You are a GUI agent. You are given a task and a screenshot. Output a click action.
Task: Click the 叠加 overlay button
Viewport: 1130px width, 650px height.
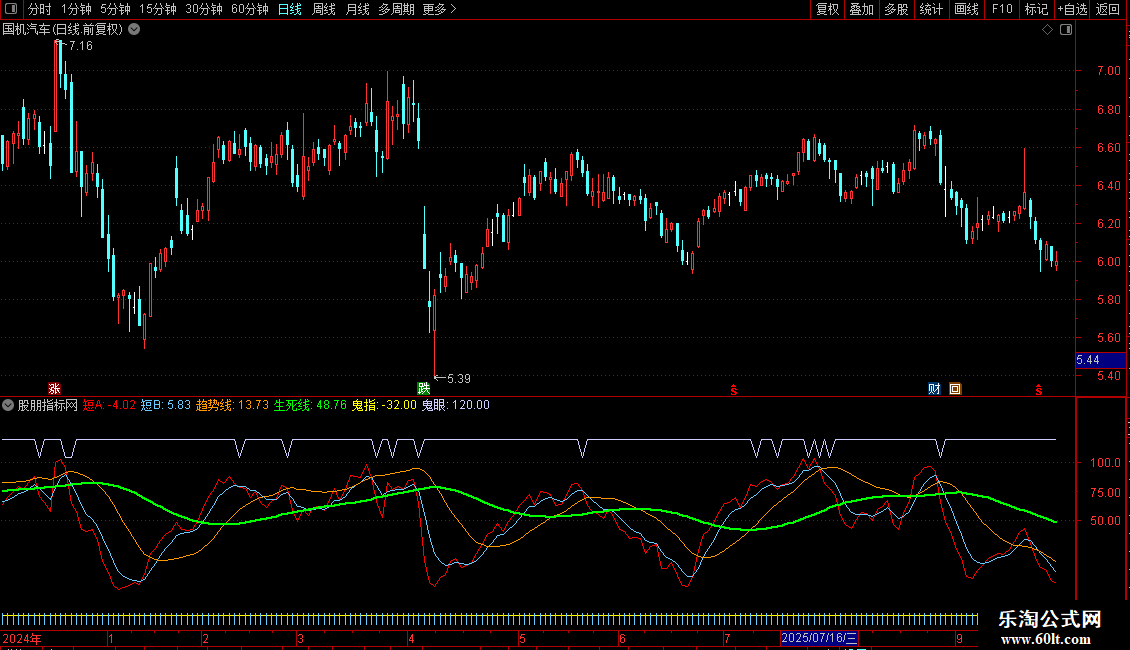pyautogui.click(x=861, y=9)
